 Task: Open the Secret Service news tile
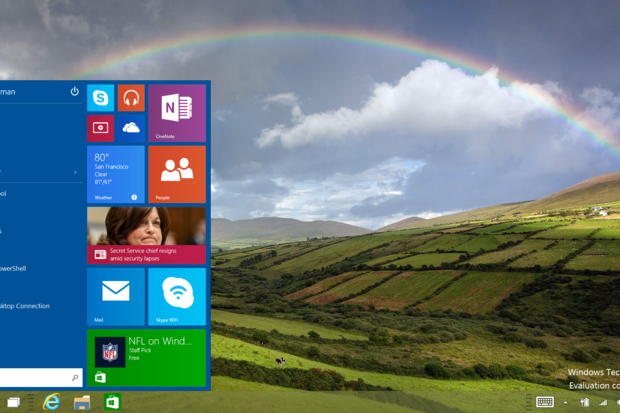(146, 235)
